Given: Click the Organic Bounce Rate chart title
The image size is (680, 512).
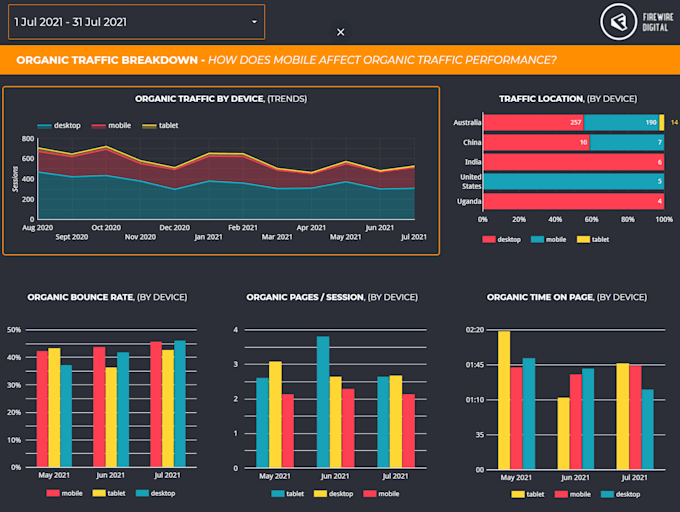Looking at the screenshot, I should (107, 297).
